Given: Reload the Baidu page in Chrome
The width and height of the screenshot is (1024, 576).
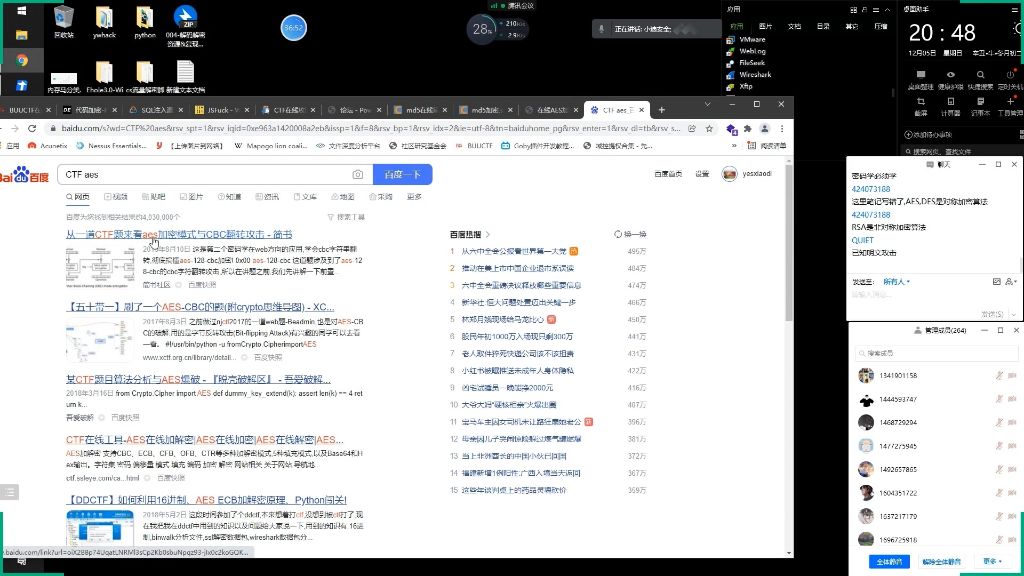Looking at the screenshot, I should tap(32, 128).
